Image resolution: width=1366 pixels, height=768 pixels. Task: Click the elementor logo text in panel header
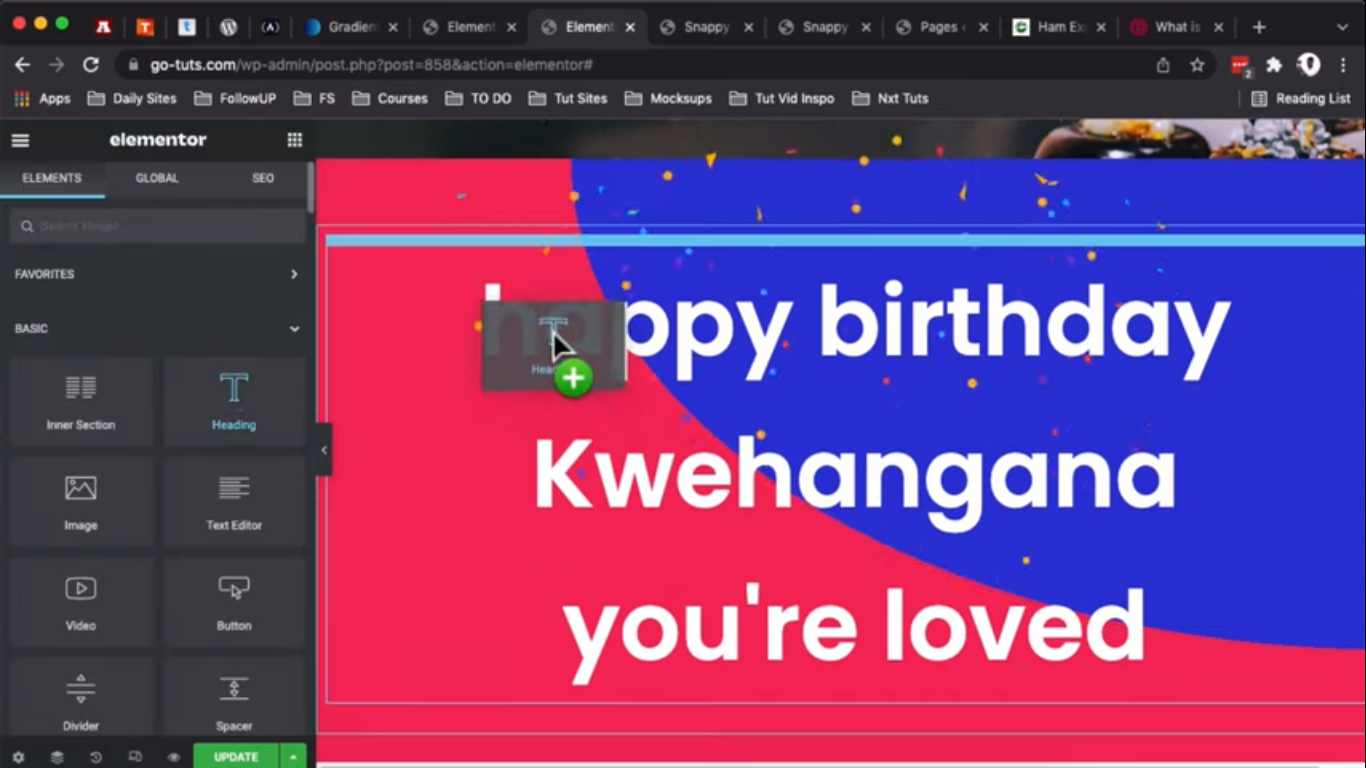click(x=158, y=140)
